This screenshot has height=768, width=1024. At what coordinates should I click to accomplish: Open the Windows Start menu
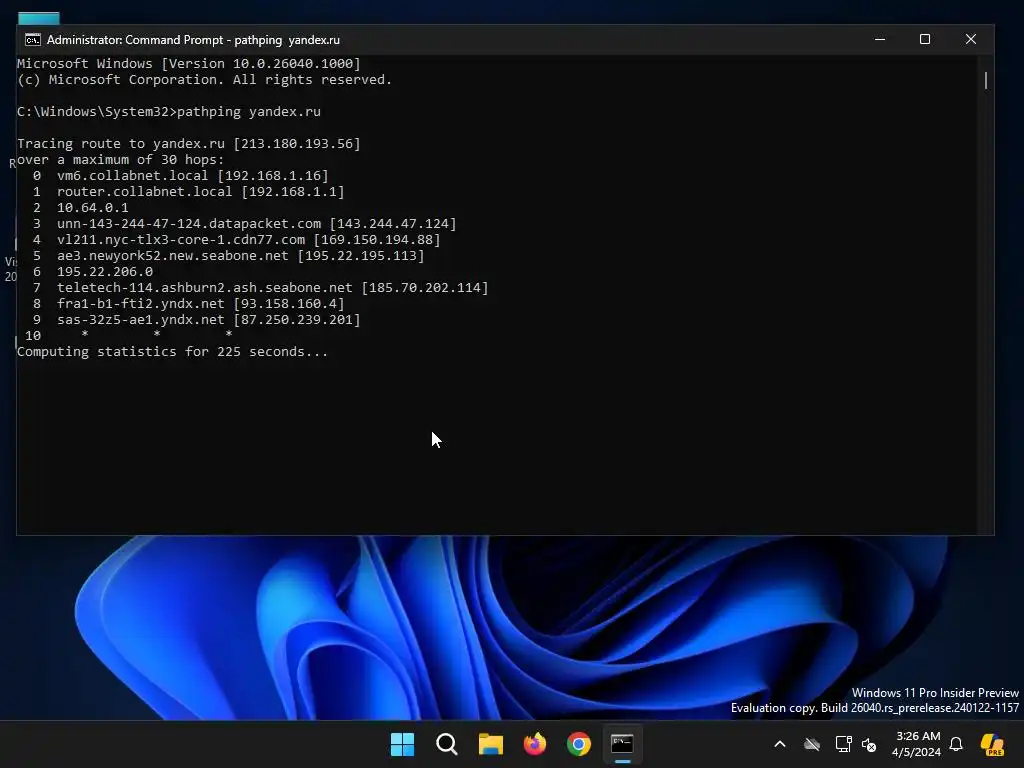click(x=402, y=744)
